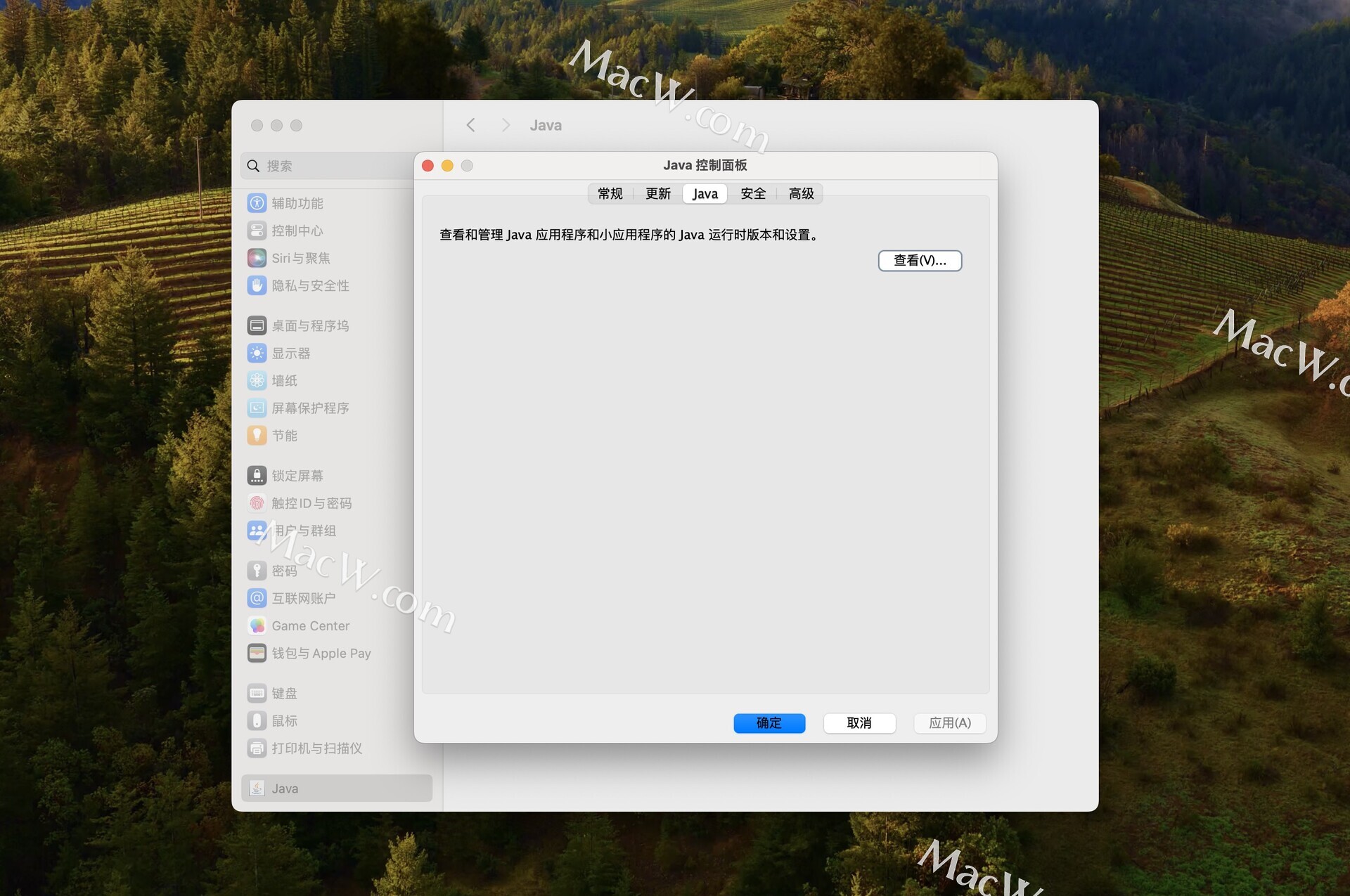Switch to the 更新 tab
Image resolution: width=1350 pixels, height=896 pixels.
pos(658,194)
